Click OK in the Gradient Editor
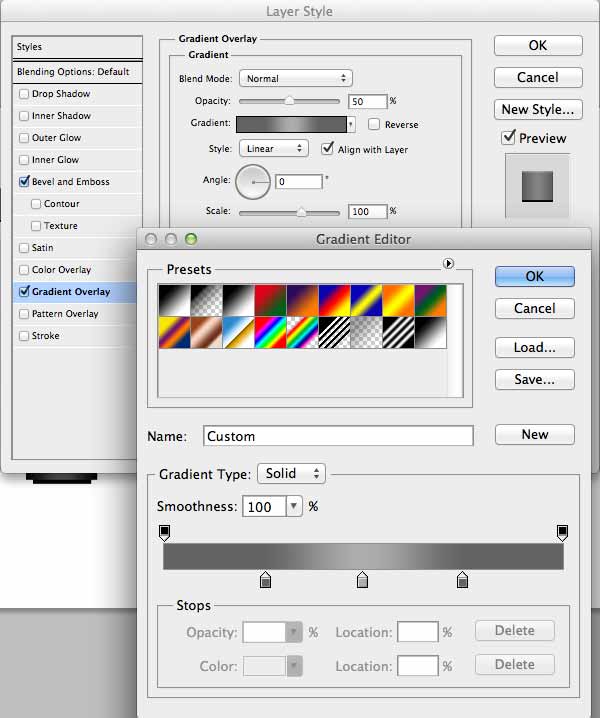 coord(535,277)
